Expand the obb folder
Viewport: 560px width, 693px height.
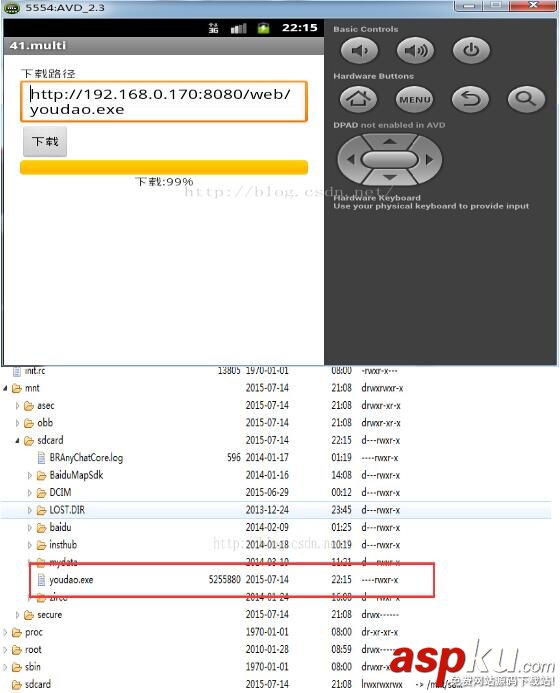click(17, 423)
